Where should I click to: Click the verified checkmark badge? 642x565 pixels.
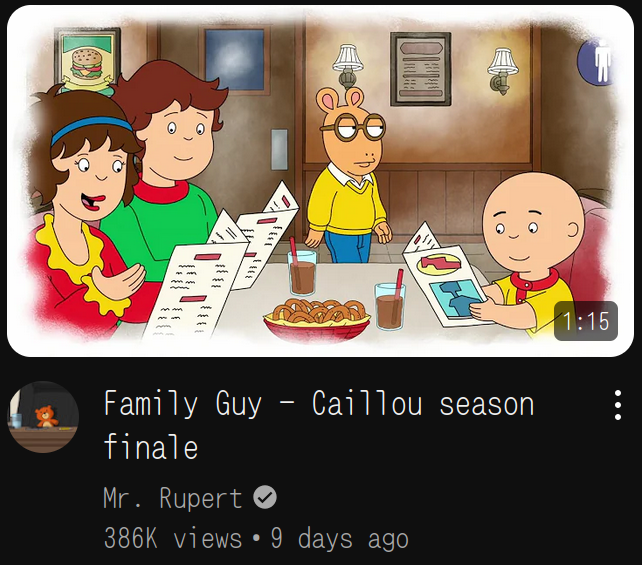click(x=265, y=497)
